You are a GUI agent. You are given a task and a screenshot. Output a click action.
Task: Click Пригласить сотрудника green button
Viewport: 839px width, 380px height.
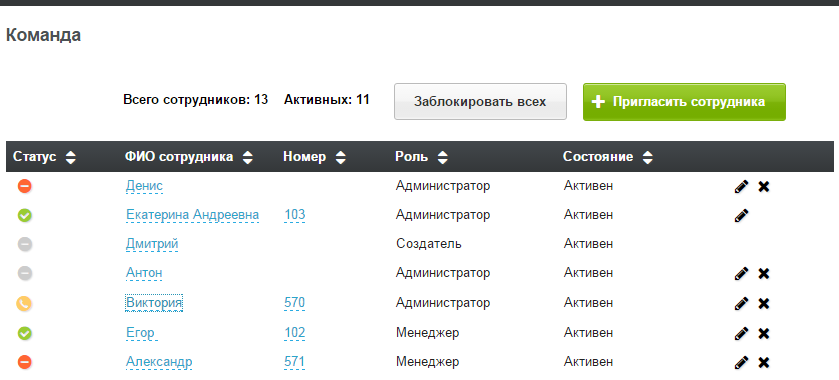684,102
